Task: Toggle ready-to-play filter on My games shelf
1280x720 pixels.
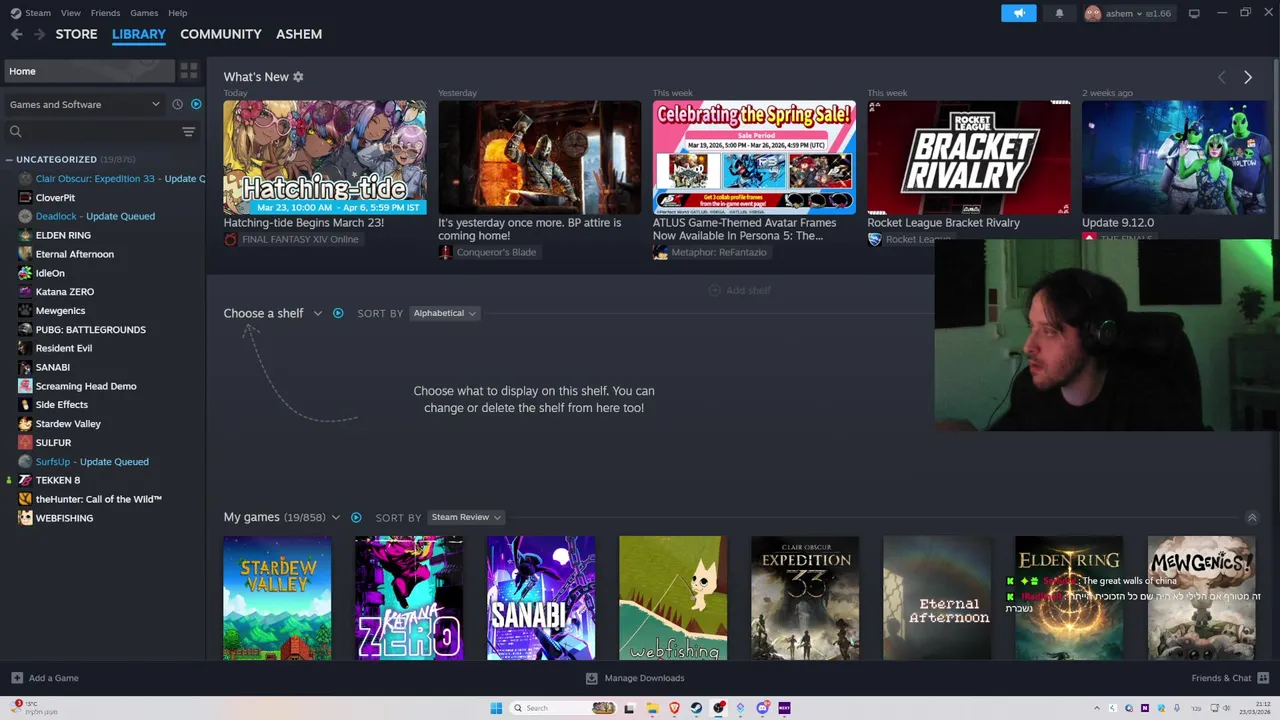Action: (356, 517)
